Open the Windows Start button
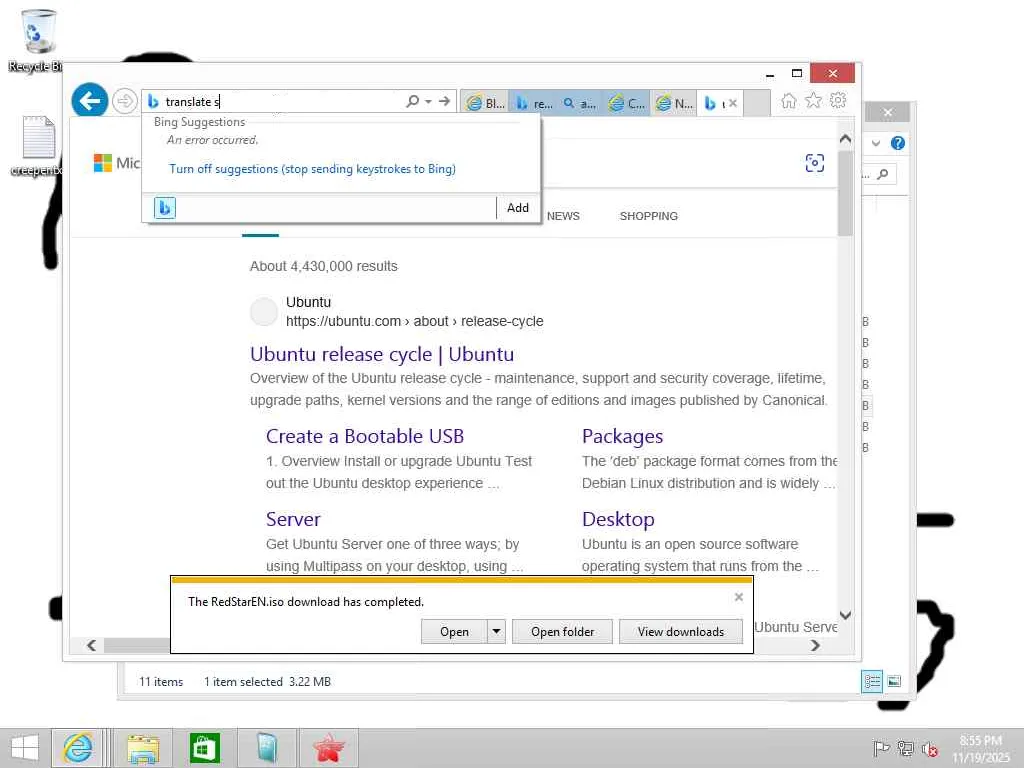Viewport: 1024px width, 768px height. [x=25, y=748]
